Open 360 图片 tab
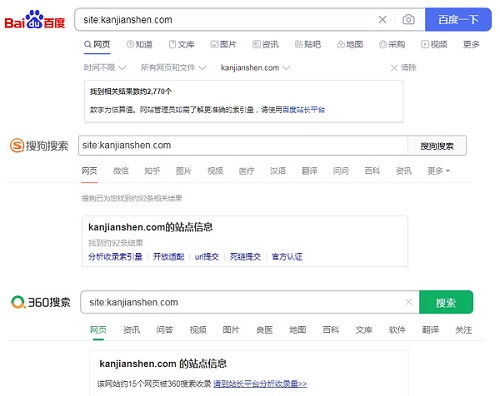This screenshot has height=396, width=500. pyautogui.click(x=231, y=330)
